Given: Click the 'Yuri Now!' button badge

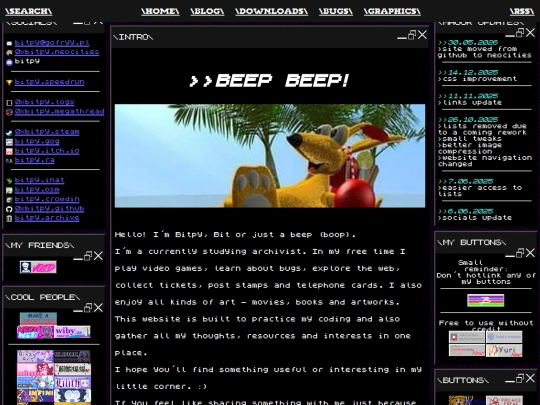Looking at the screenshot, I should 504,351.
